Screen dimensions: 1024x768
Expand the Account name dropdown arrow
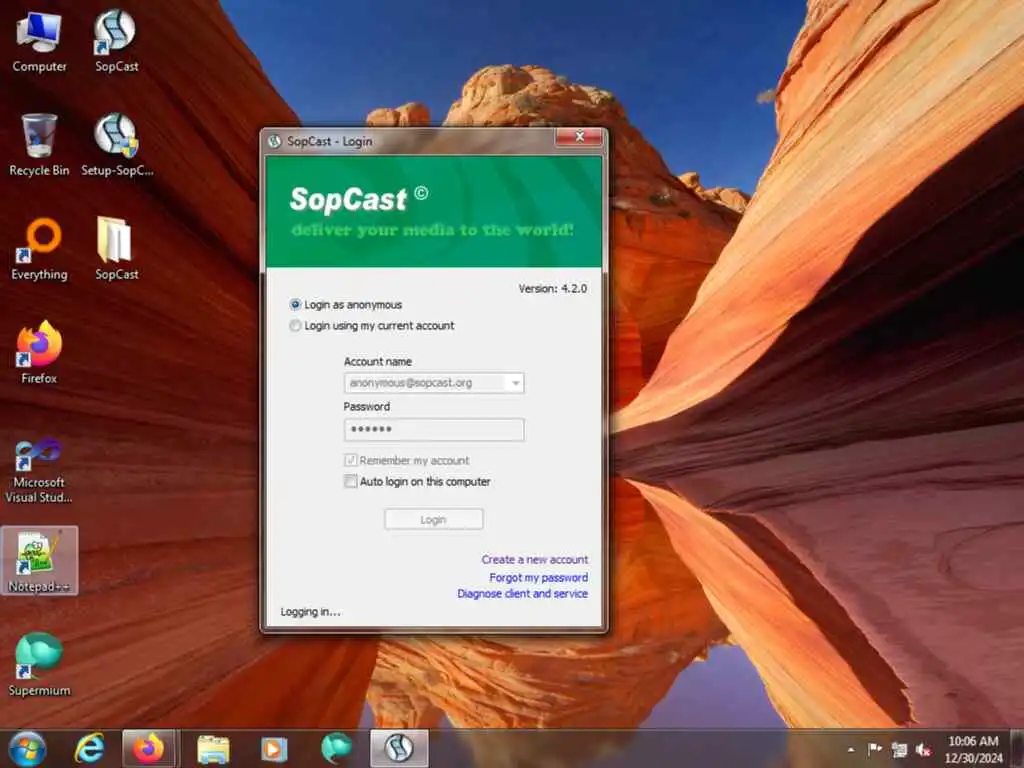pos(516,383)
